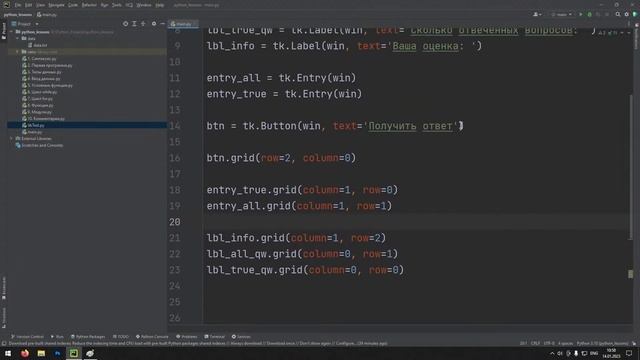Click the Search Everywhere magnifier icon
Image resolution: width=640 pixels, height=360 pixels.
618,14
